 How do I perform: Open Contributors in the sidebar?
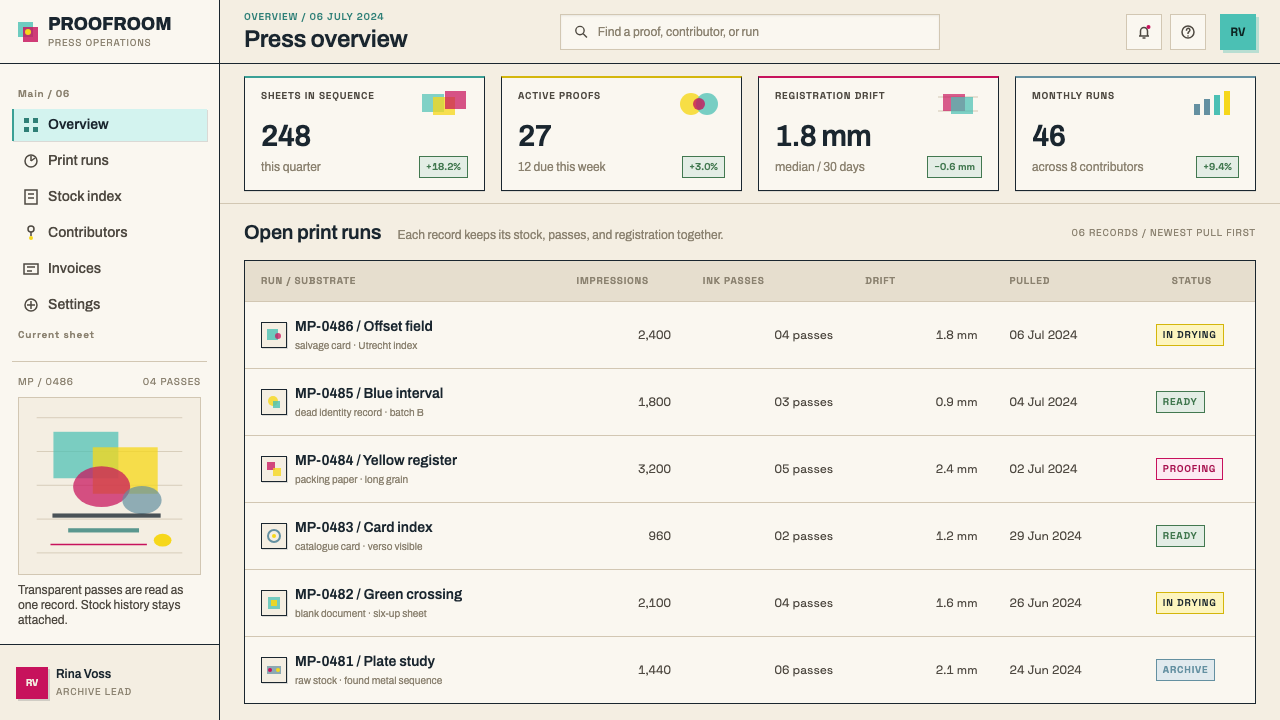[x=110, y=233]
